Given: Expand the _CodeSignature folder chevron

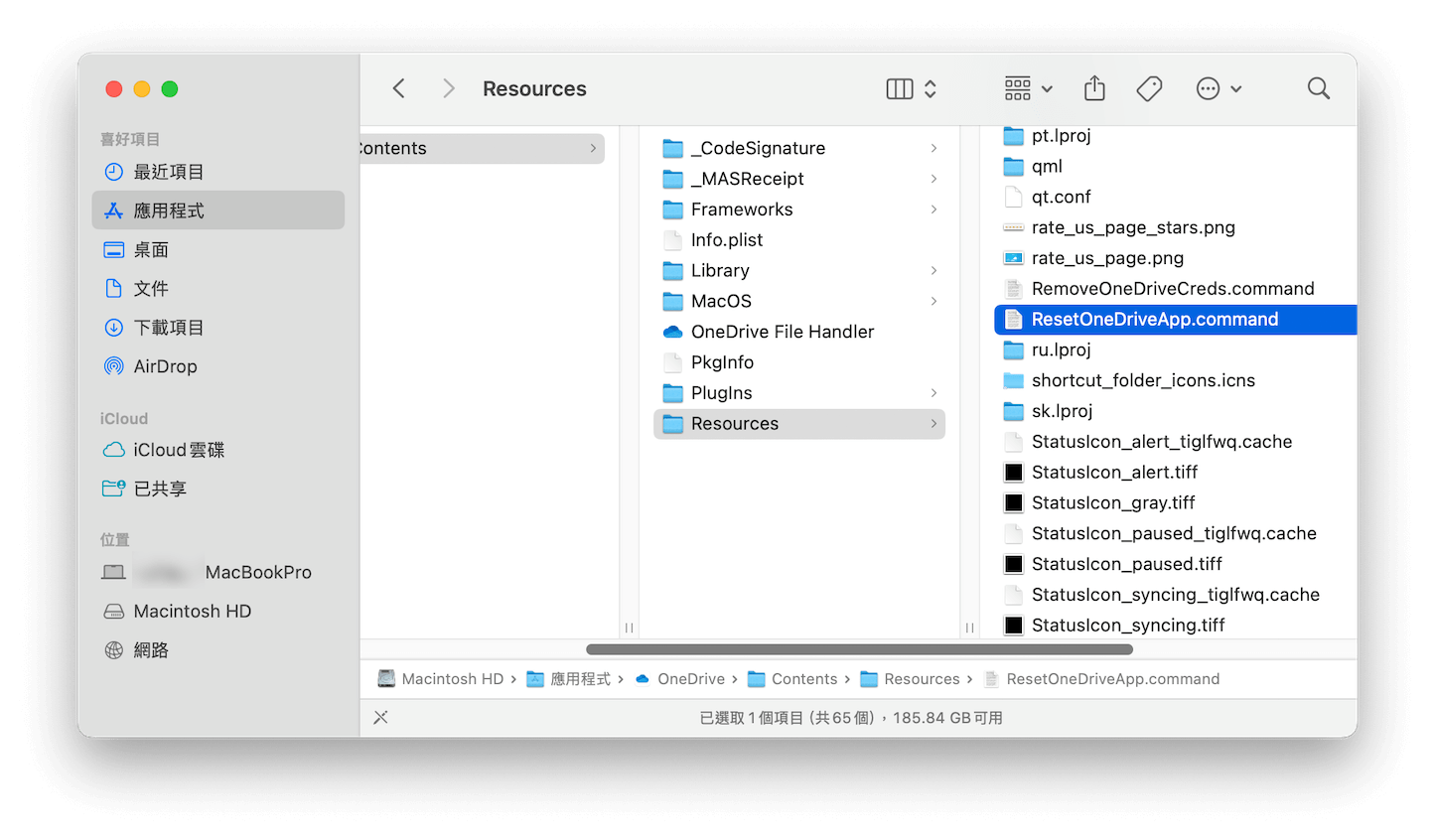Looking at the screenshot, I should (x=933, y=148).
